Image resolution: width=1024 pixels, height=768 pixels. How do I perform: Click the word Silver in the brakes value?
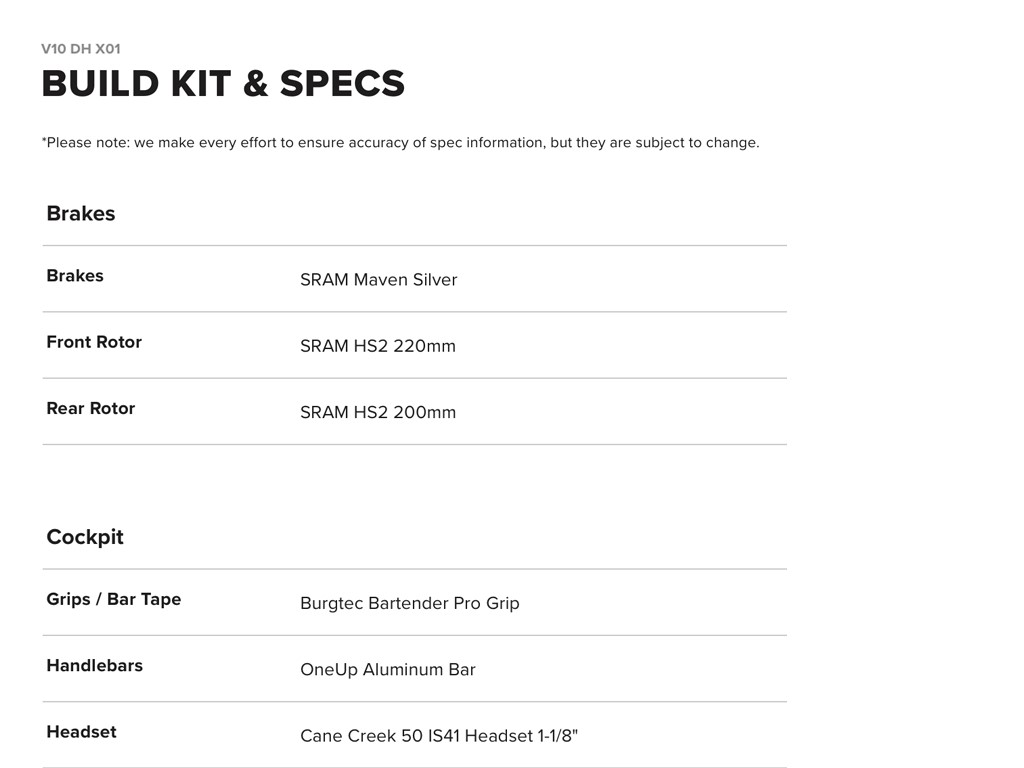pos(435,280)
